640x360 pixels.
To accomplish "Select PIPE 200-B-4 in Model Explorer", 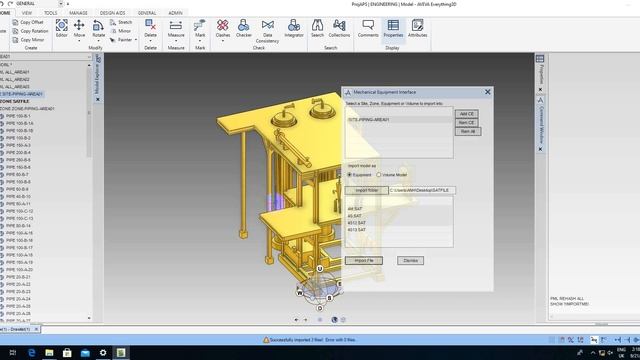I will coord(18,153).
